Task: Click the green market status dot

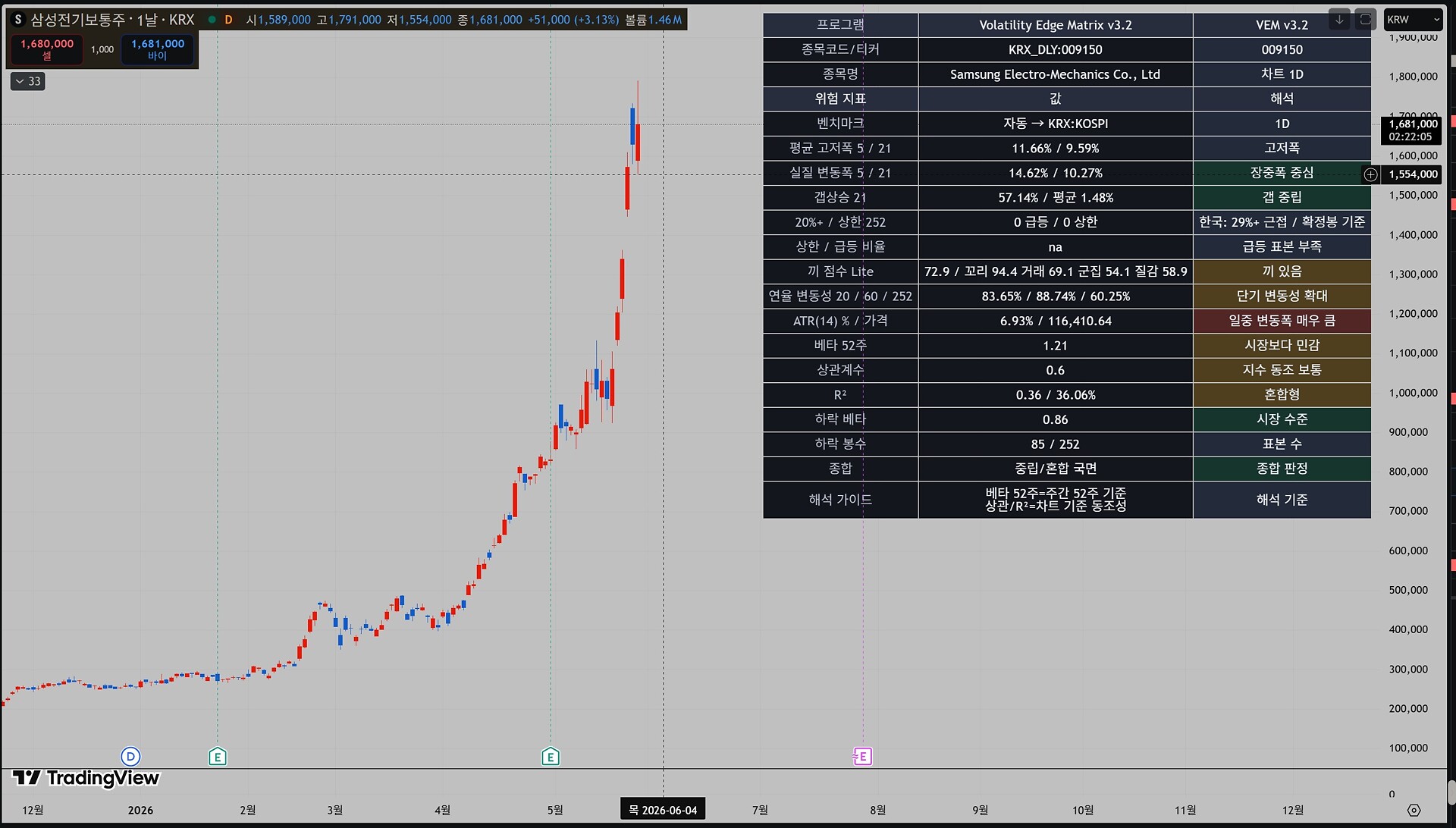Action: click(212, 20)
